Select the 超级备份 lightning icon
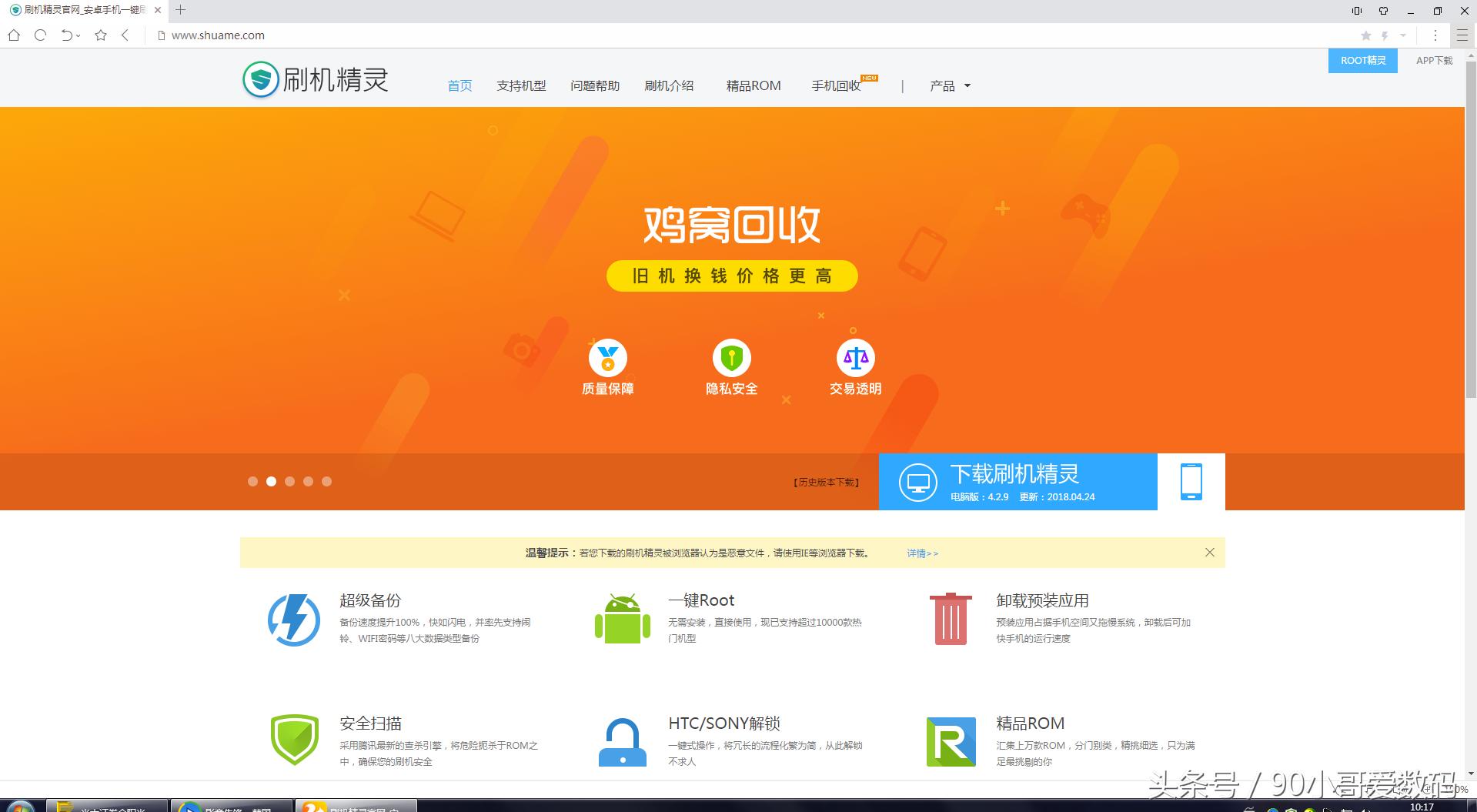Viewport: 1477px width, 812px height. tap(293, 620)
